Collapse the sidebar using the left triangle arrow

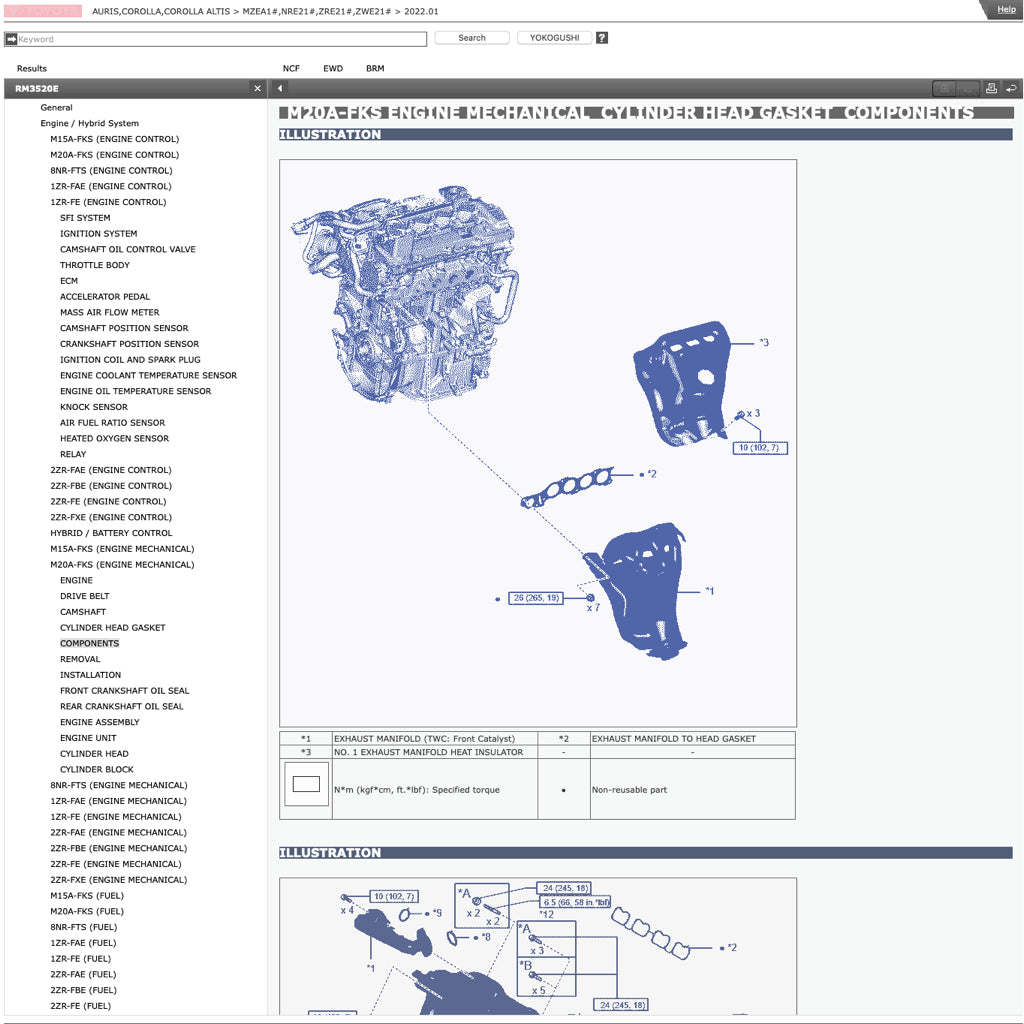point(280,89)
